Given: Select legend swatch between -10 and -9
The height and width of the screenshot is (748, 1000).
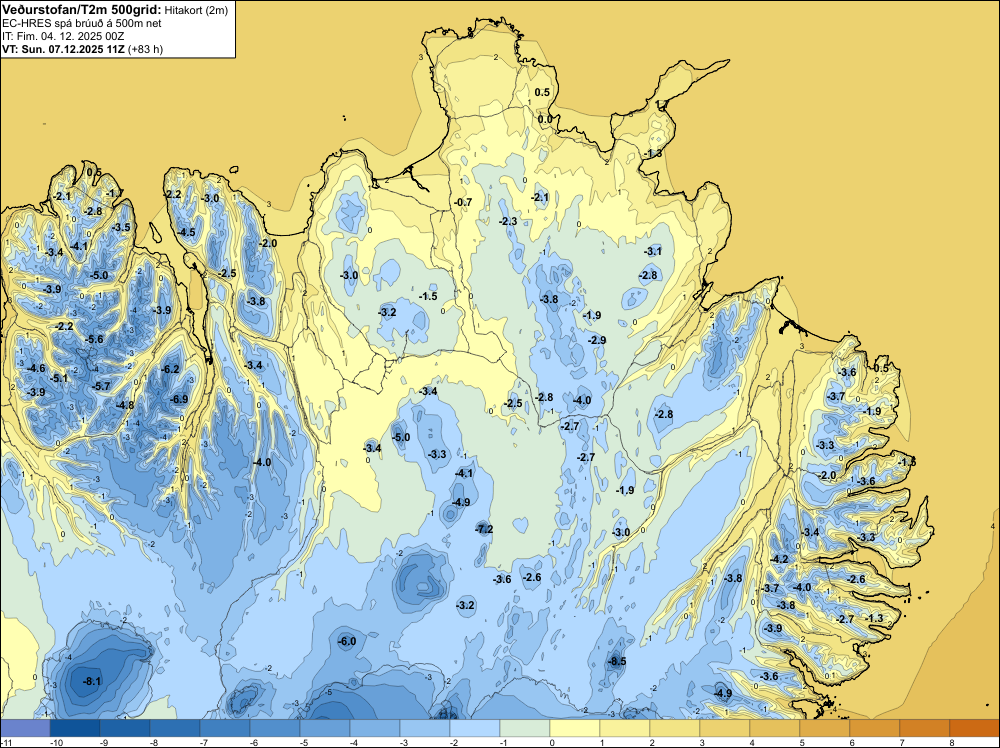Looking at the screenshot, I should coord(75,728).
